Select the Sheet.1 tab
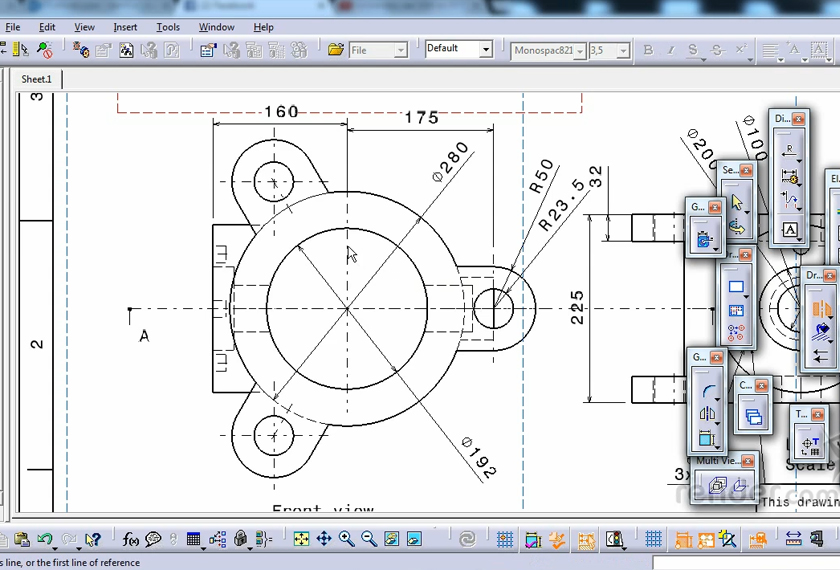Screen dimensions: 840x570 pyautogui.click(x=37, y=78)
